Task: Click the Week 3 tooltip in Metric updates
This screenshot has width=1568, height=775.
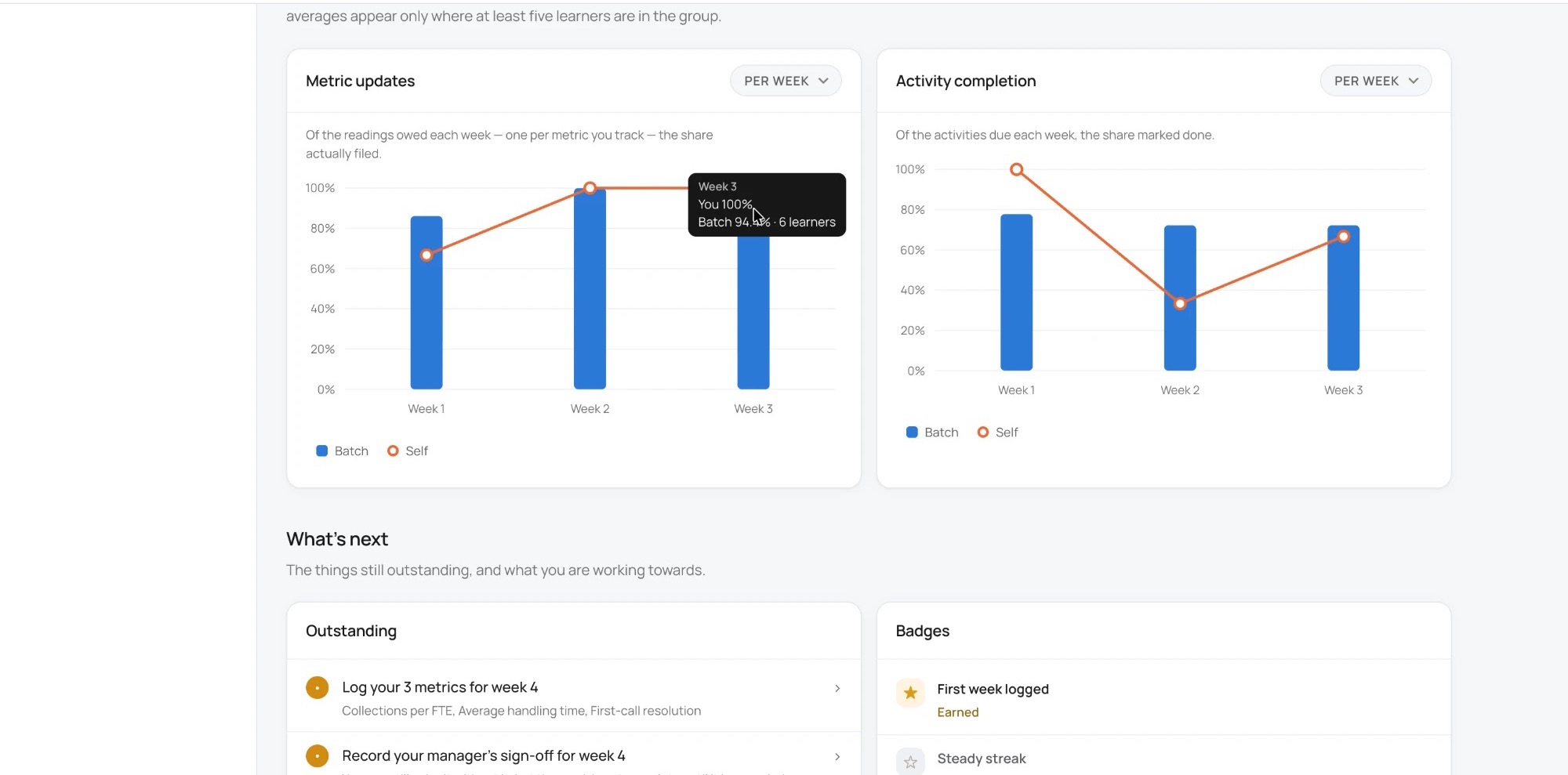Action: [767, 205]
